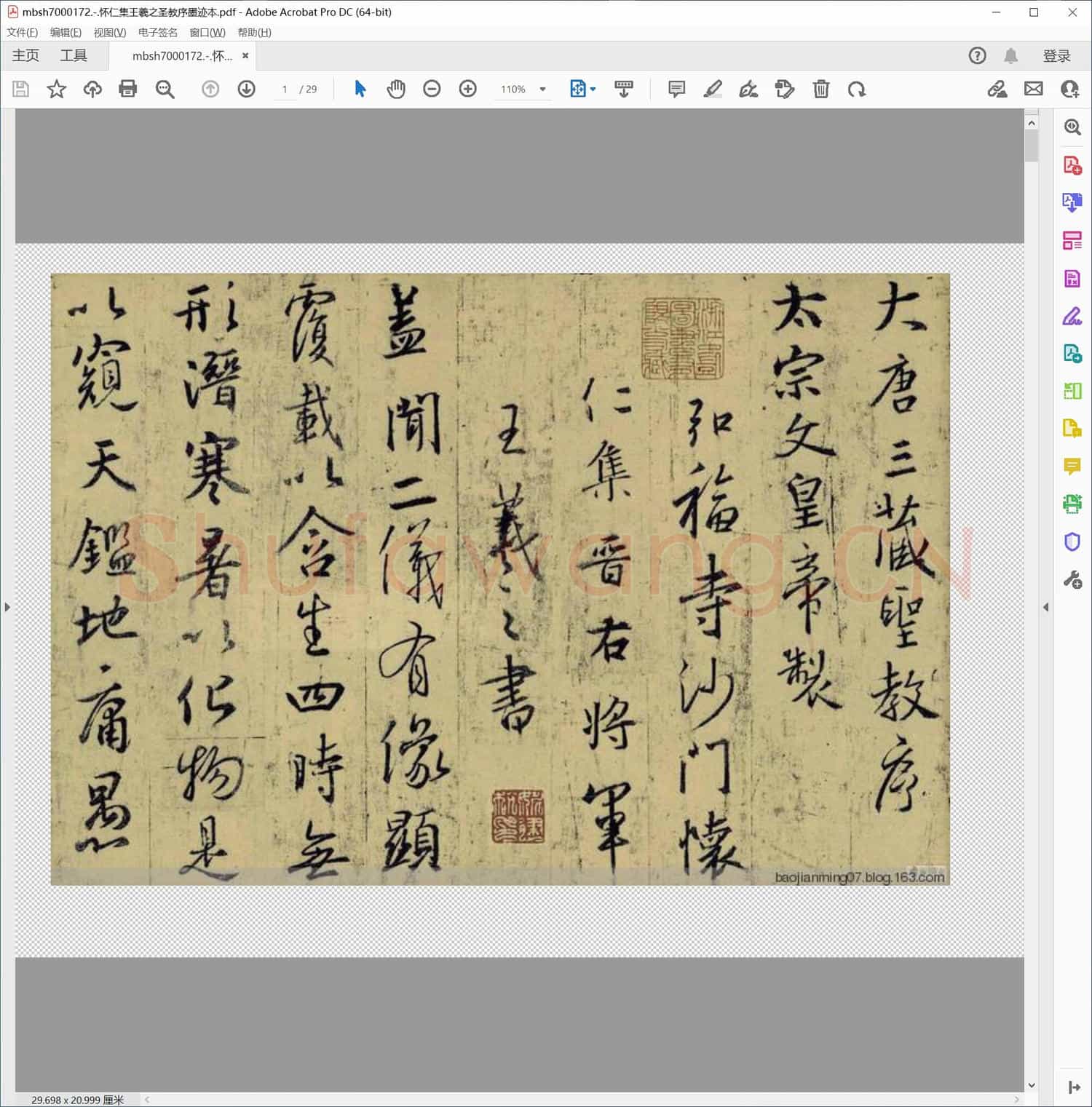Open the 视图(V) menu
1092x1107 pixels.
[x=109, y=33]
